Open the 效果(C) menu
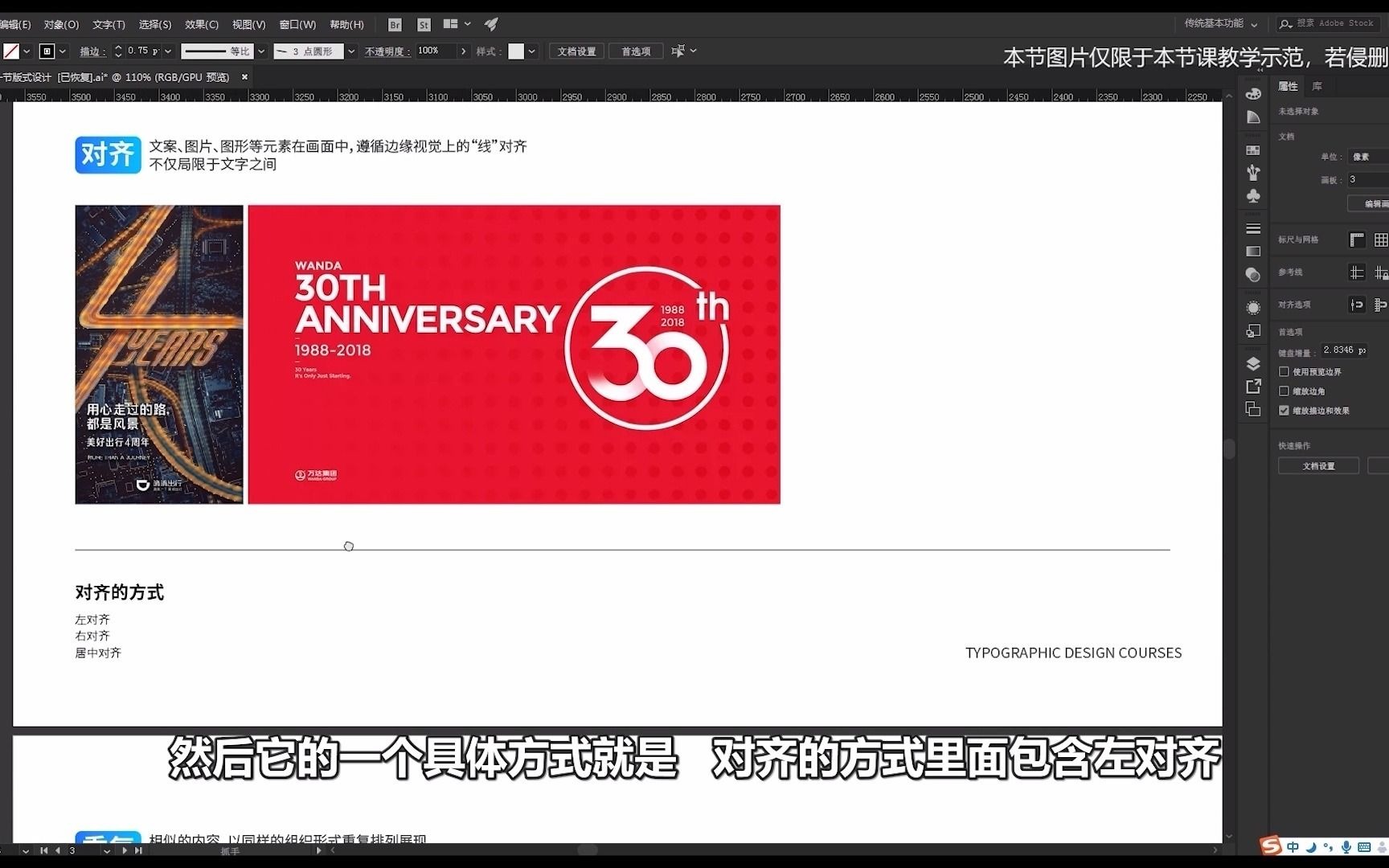 pyautogui.click(x=202, y=25)
